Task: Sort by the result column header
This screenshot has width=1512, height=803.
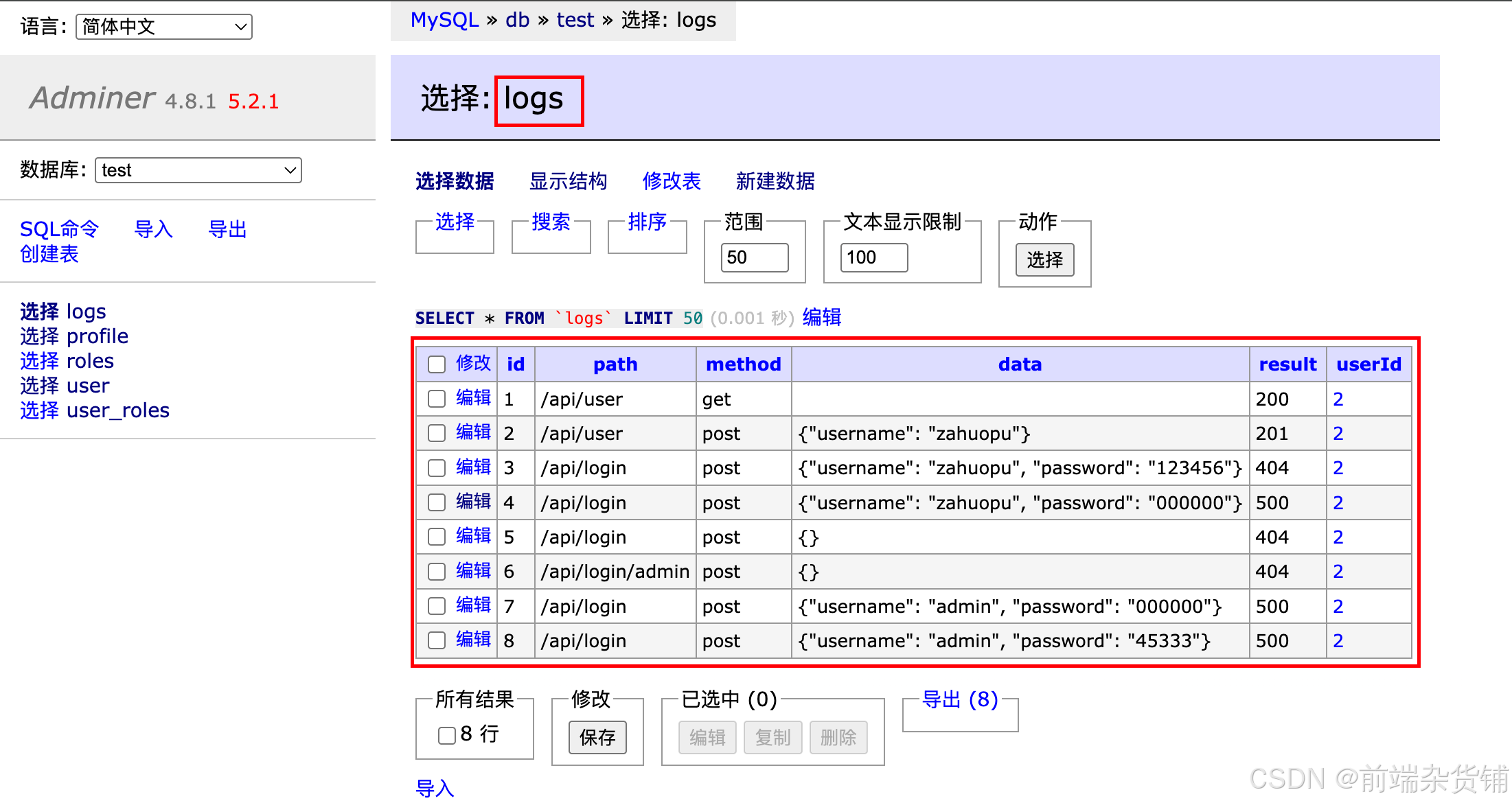Action: point(1287,364)
